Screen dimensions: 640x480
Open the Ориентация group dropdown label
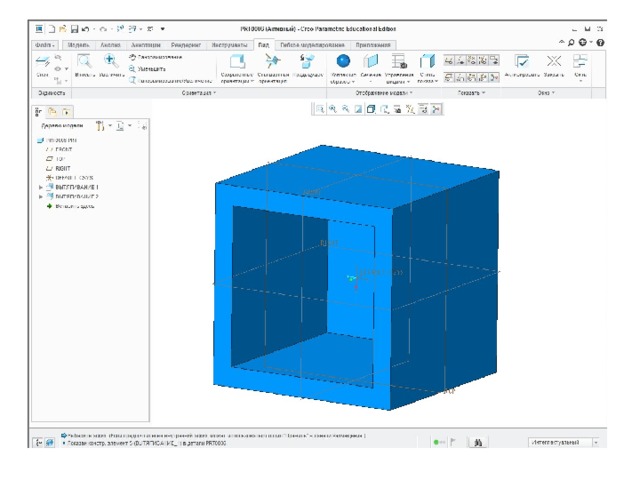tap(199, 92)
